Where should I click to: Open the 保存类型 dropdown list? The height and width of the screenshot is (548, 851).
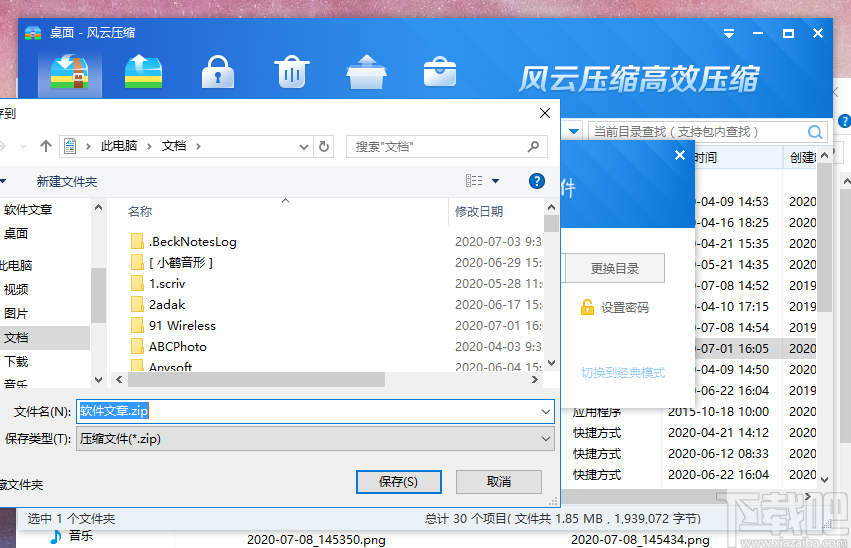(x=546, y=439)
